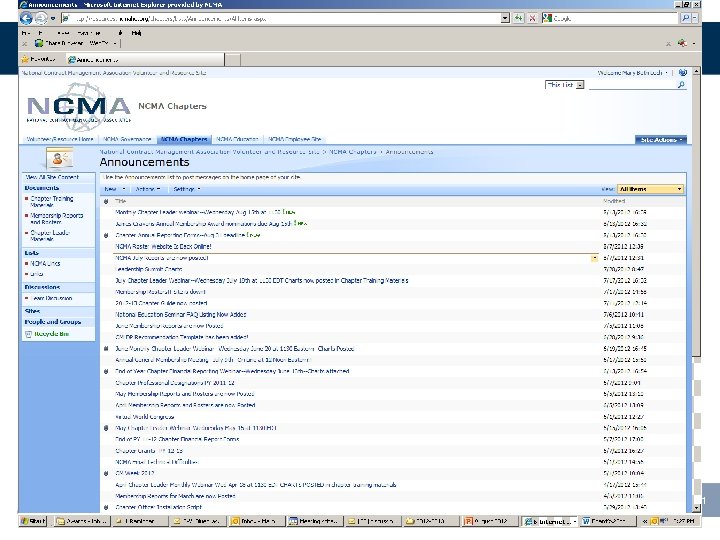The width and height of the screenshot is (720, 540).
Task: Expand the address bar history dropdown
Action: [x=505, y=18]
